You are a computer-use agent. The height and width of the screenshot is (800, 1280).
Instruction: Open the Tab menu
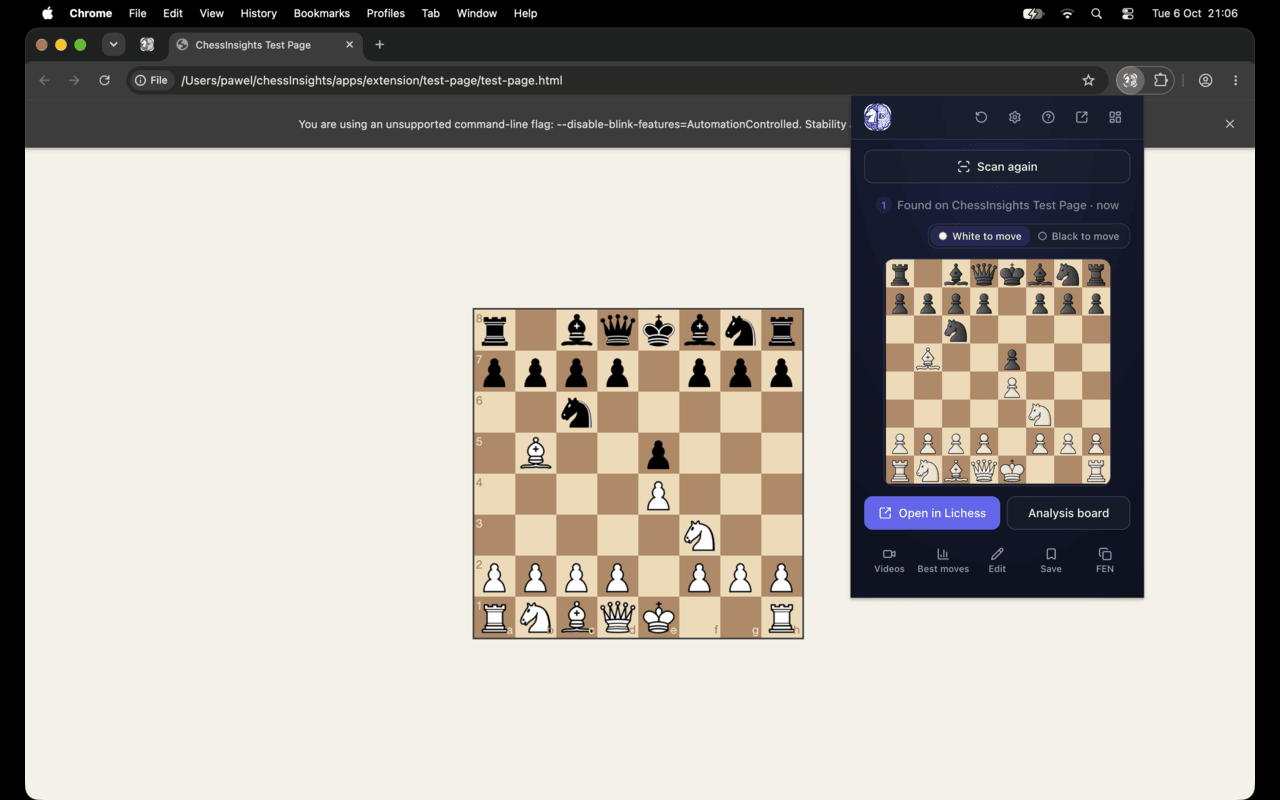(431, 14)
